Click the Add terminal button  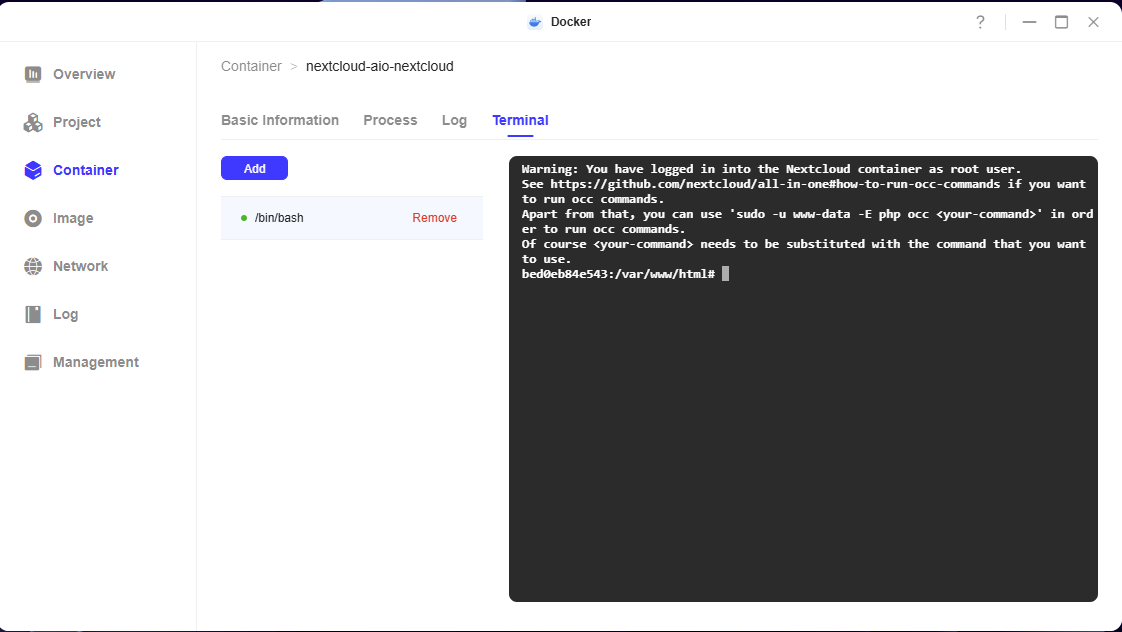[x=254, y=168]
